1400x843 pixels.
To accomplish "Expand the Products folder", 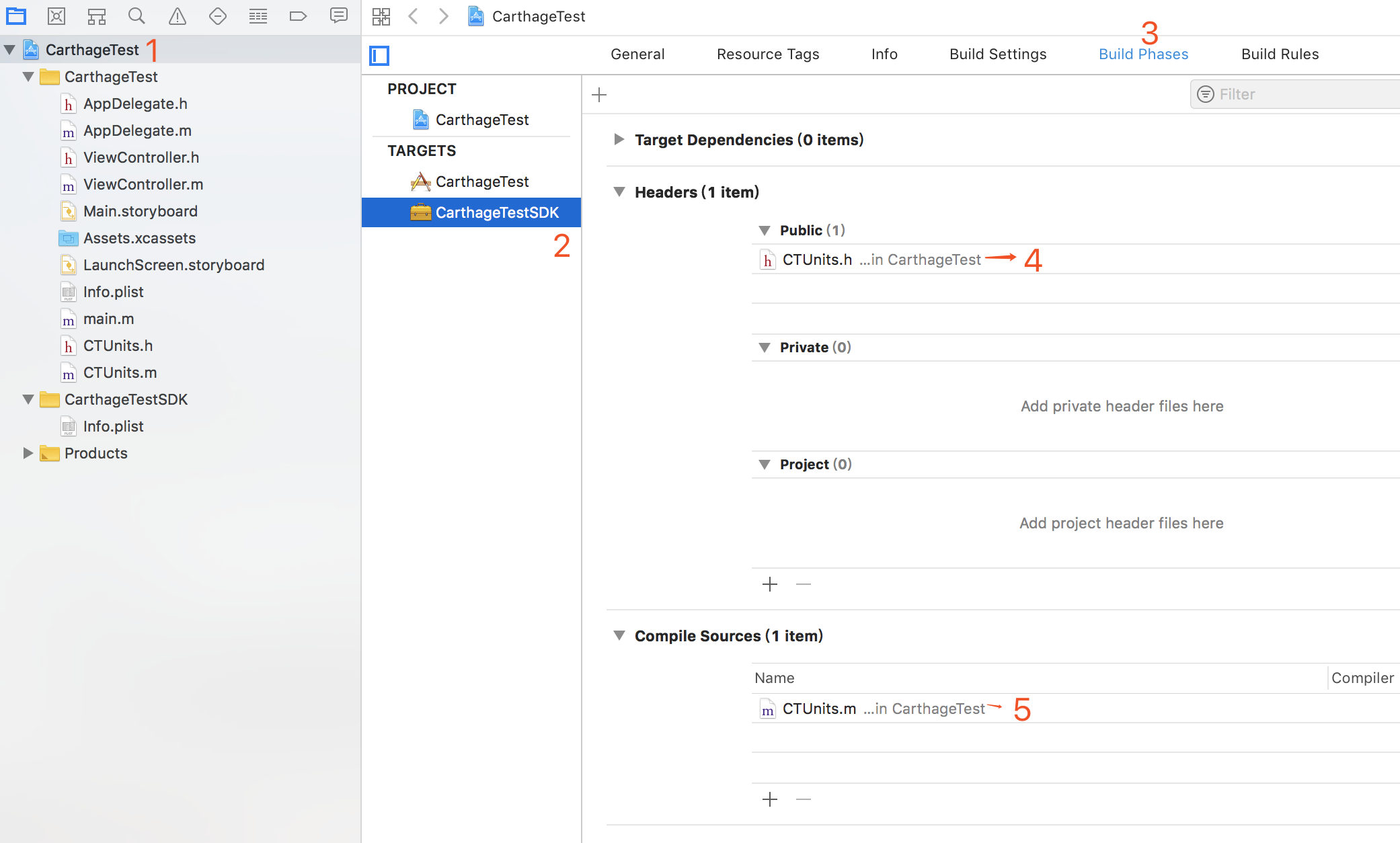I will (x=28, y=453).
